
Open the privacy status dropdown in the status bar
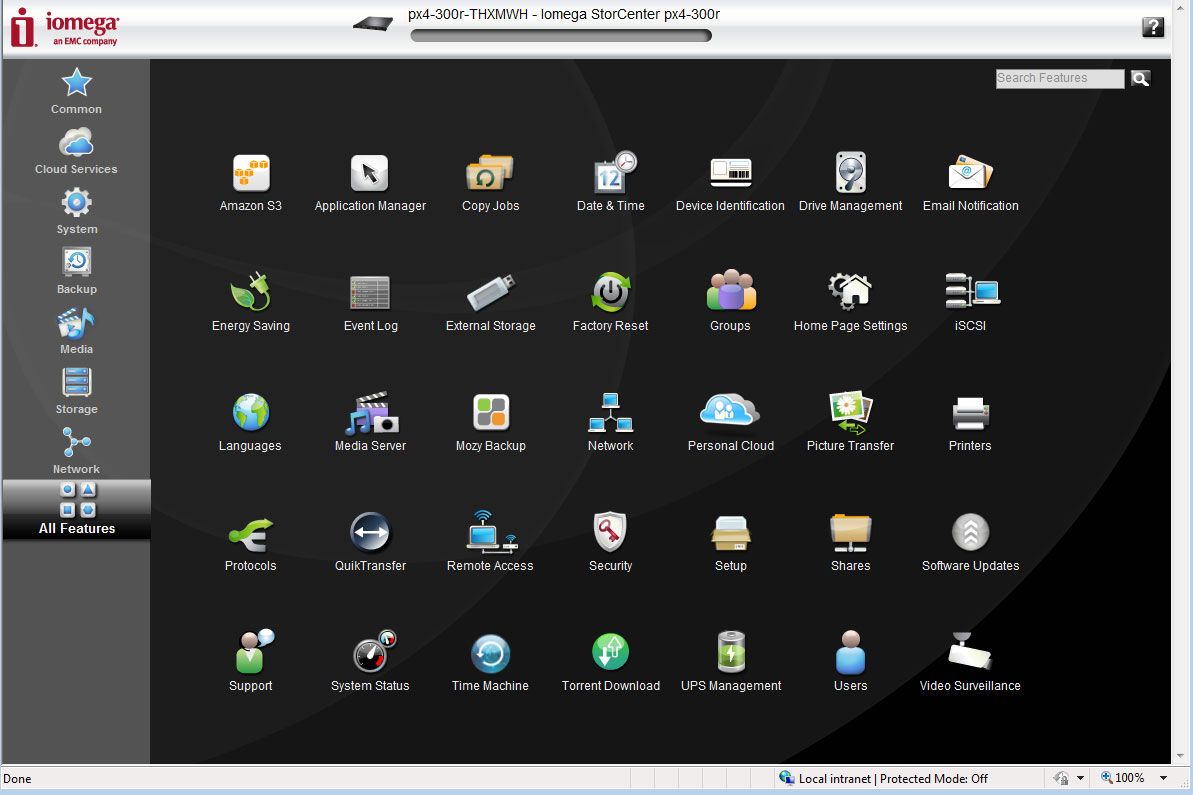pos(1080,778)
